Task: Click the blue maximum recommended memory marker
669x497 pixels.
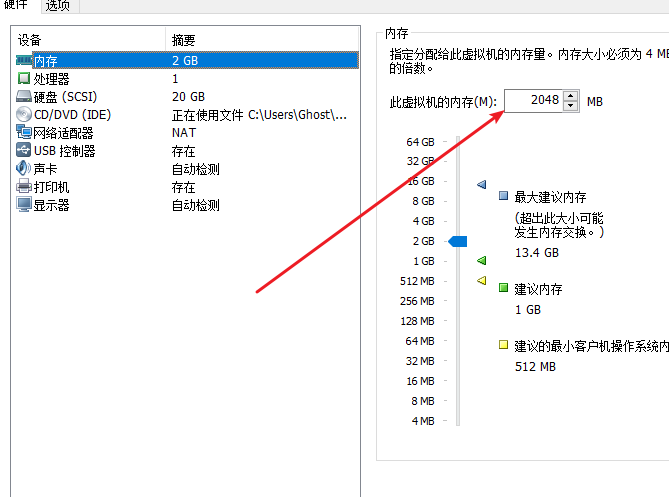Action: click(482, 184)
